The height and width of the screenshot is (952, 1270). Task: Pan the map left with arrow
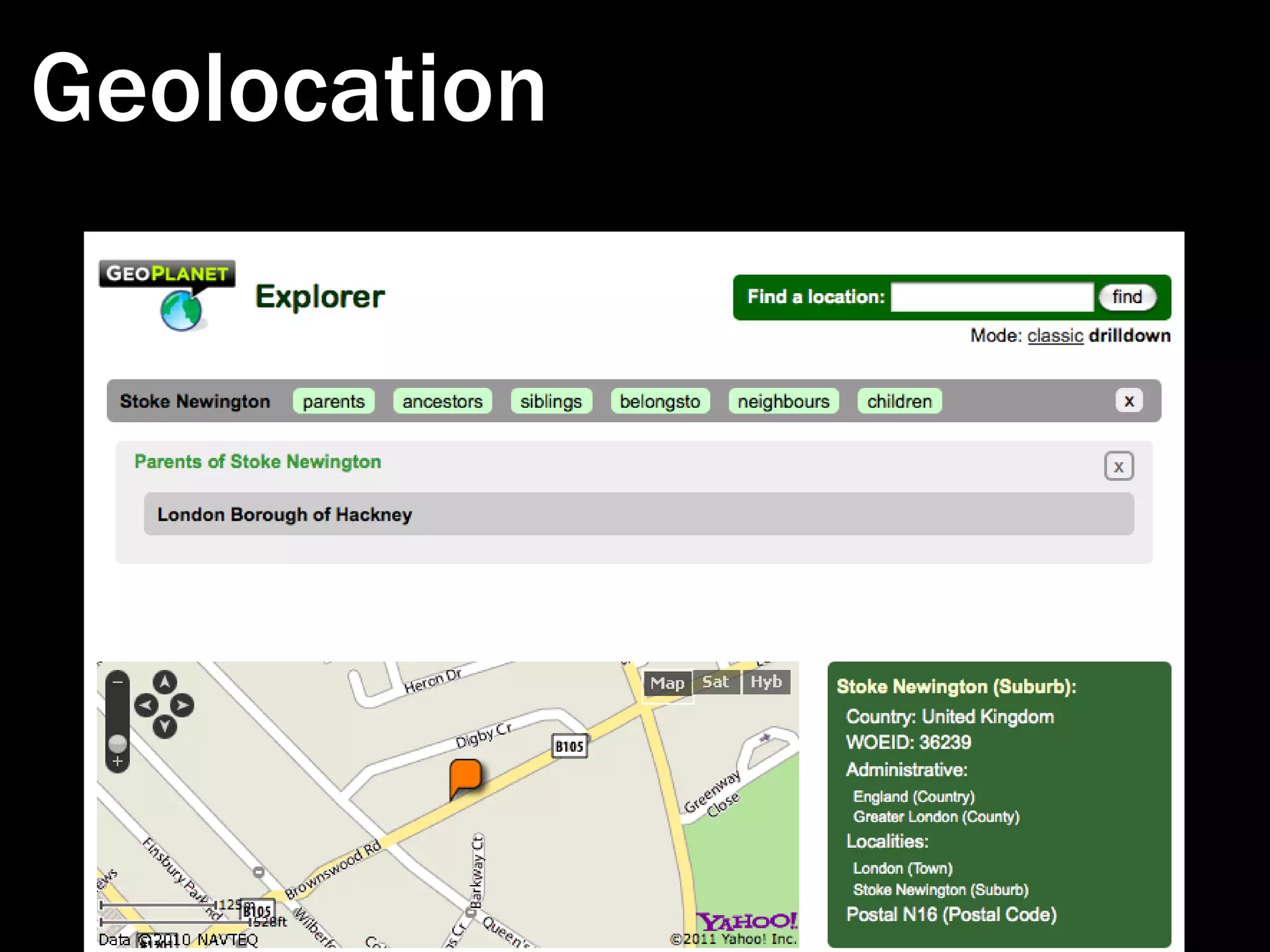146,705
